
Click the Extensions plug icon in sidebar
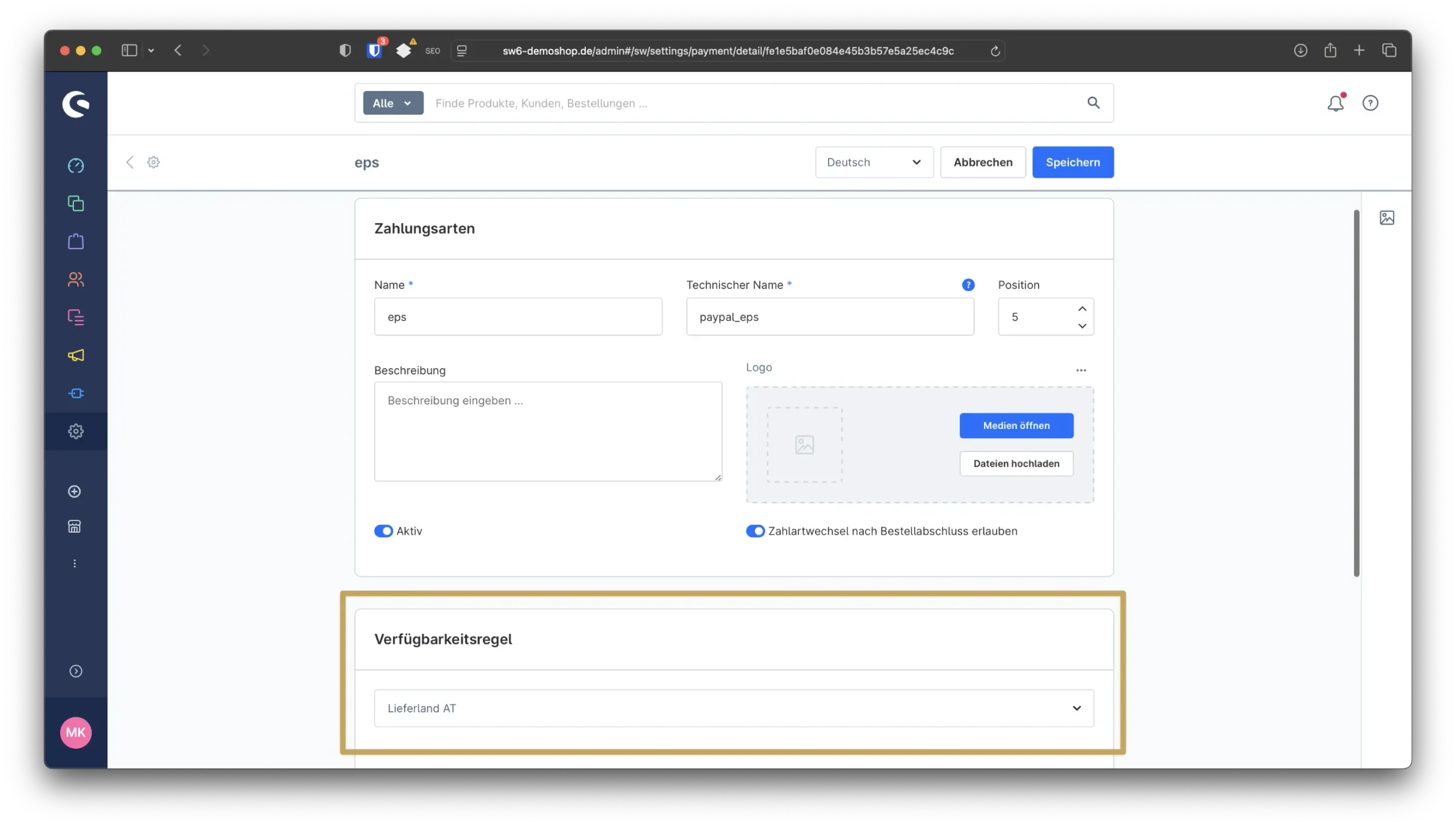click(76, 393)
